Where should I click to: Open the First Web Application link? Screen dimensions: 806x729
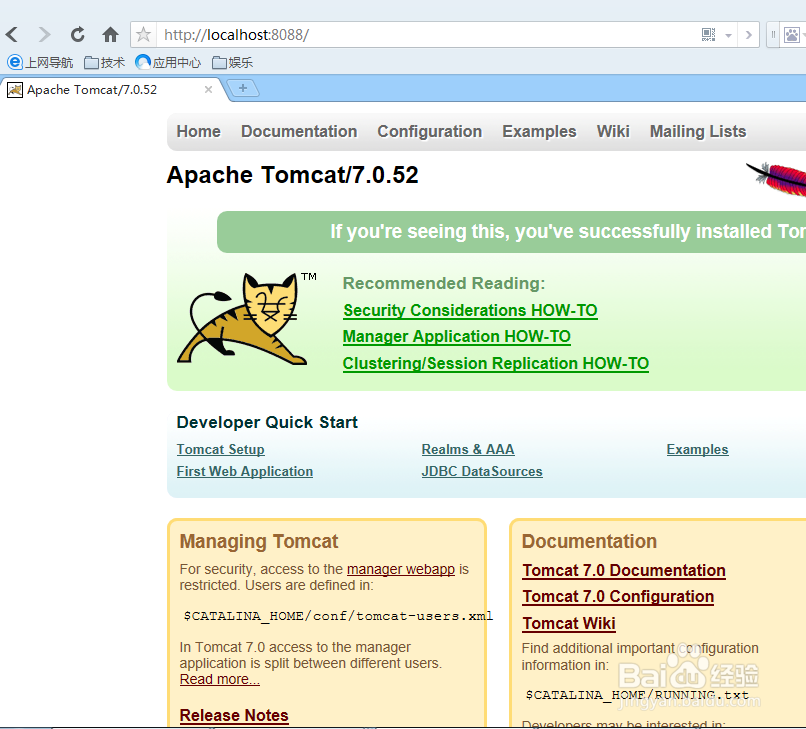click(x=245, y=472)
